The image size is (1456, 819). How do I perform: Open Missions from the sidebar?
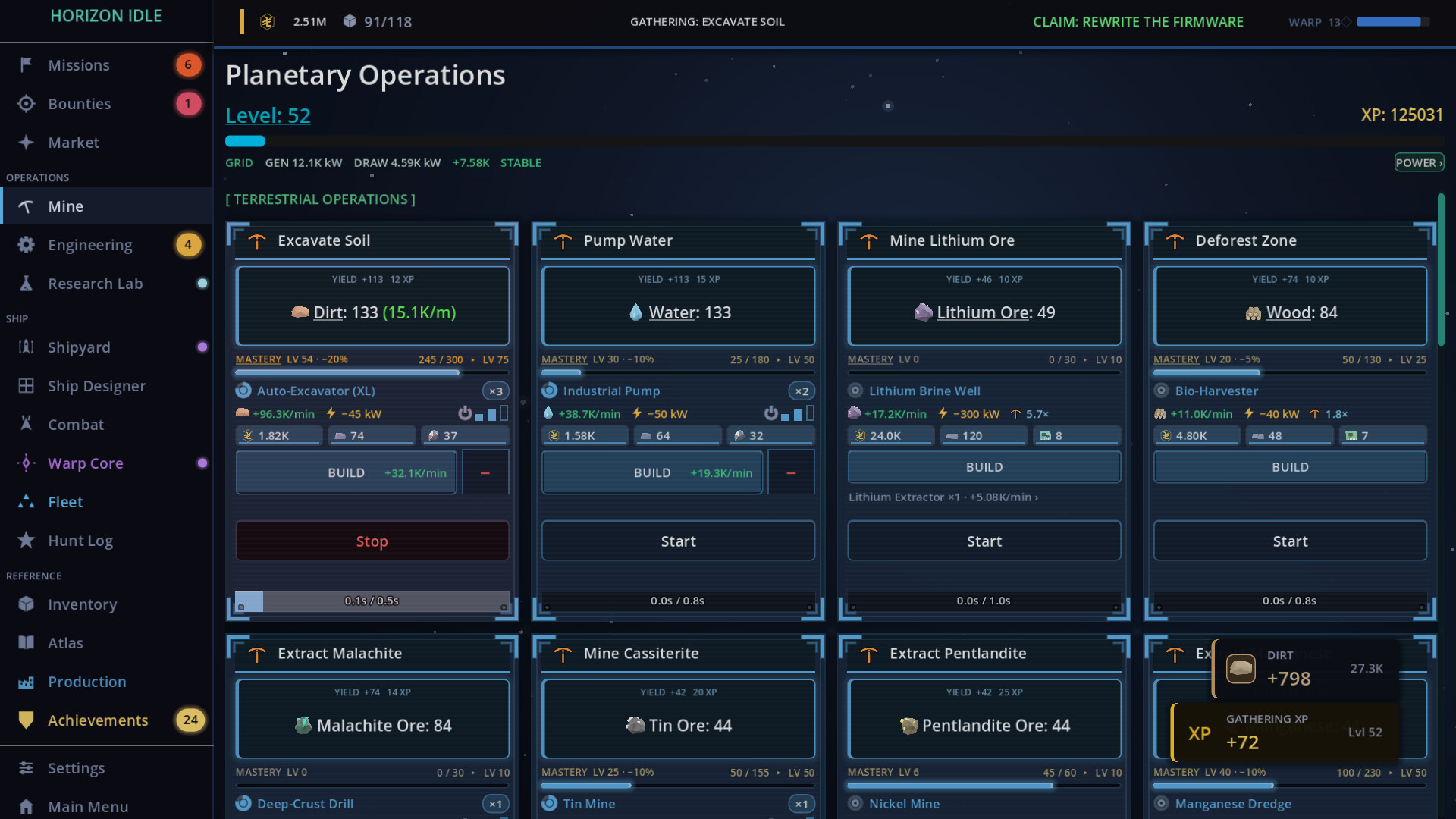(x=106, y=65)
